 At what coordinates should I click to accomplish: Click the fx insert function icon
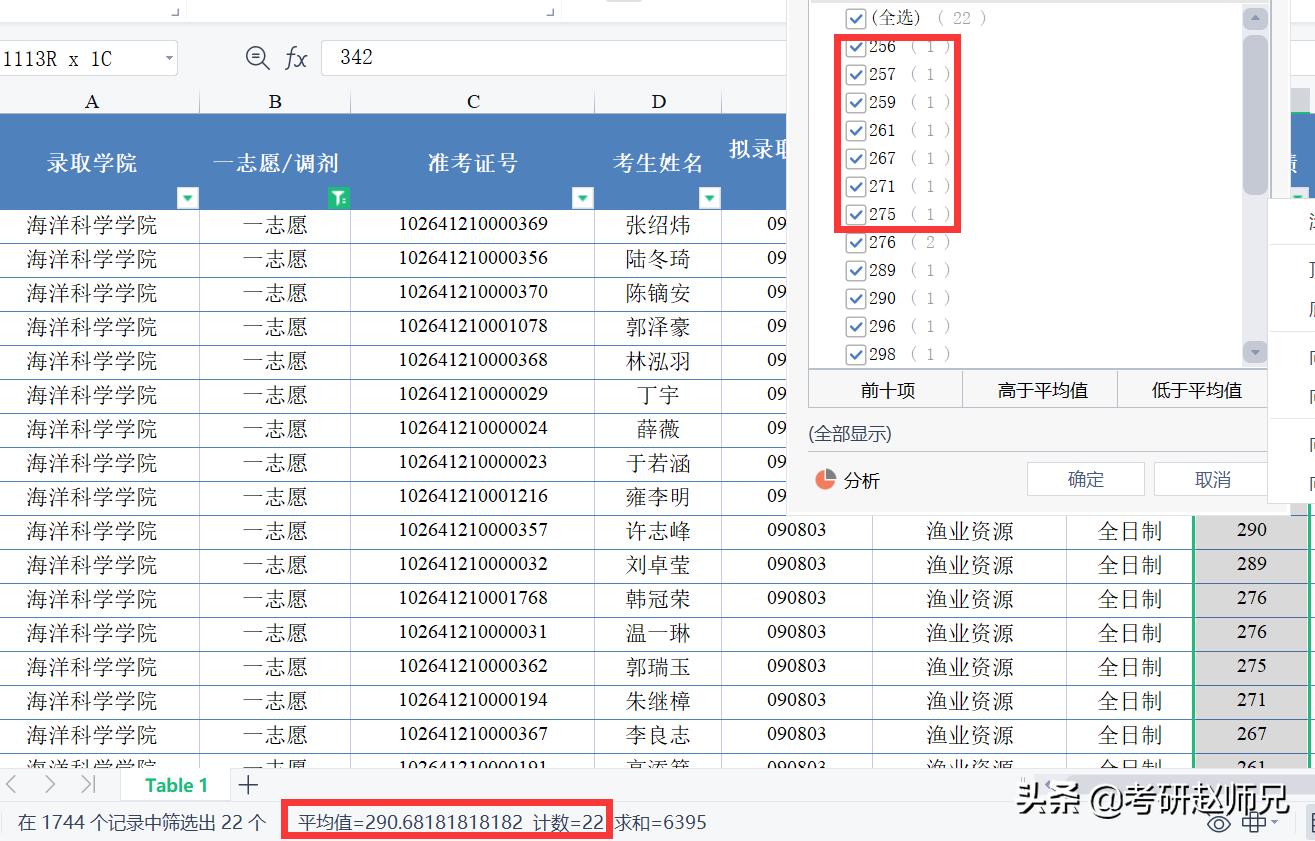tap(295, 59)
